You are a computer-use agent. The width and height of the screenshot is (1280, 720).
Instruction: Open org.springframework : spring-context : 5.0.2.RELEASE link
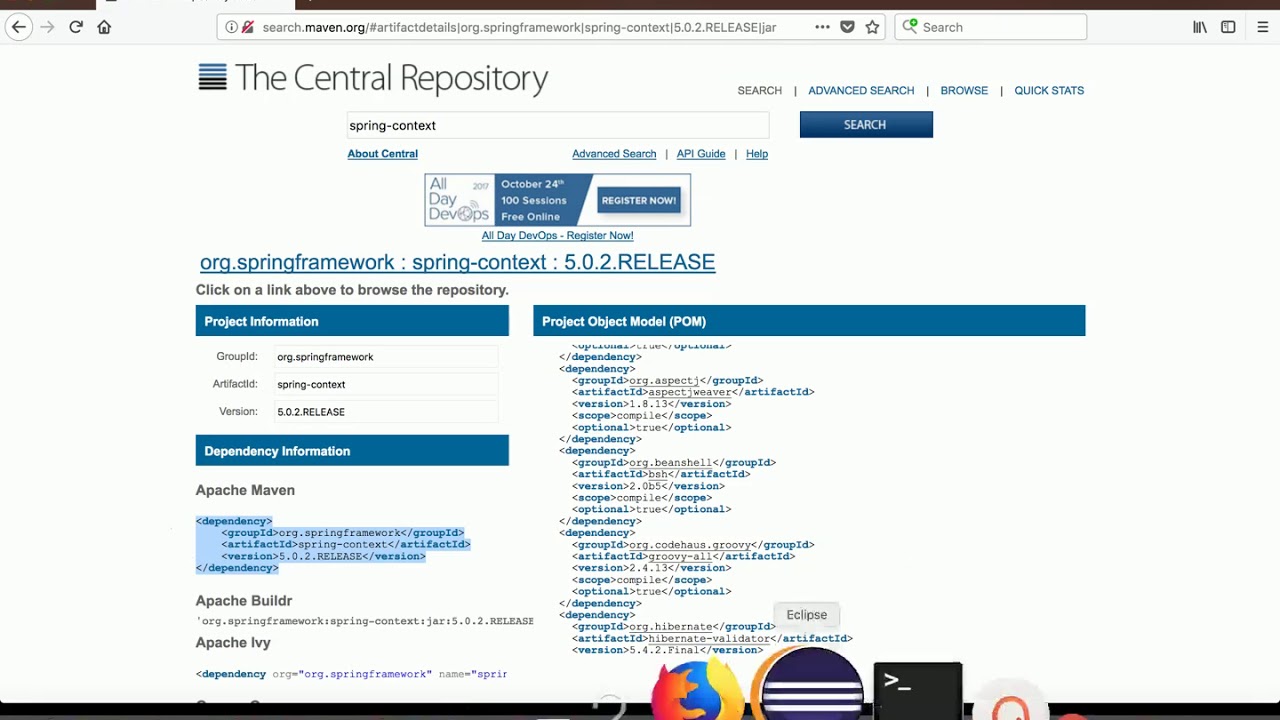(457, 262)
